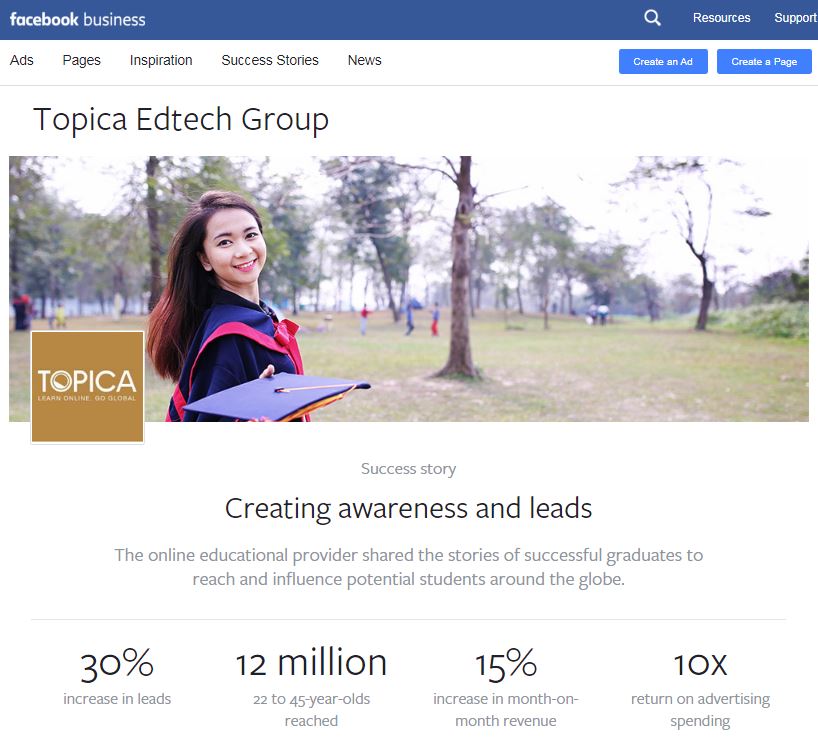This screenshot has height=741, width=818.
Task: Click 'increase in month-on-month revenue' caption
Action: (x=506, y=710)
